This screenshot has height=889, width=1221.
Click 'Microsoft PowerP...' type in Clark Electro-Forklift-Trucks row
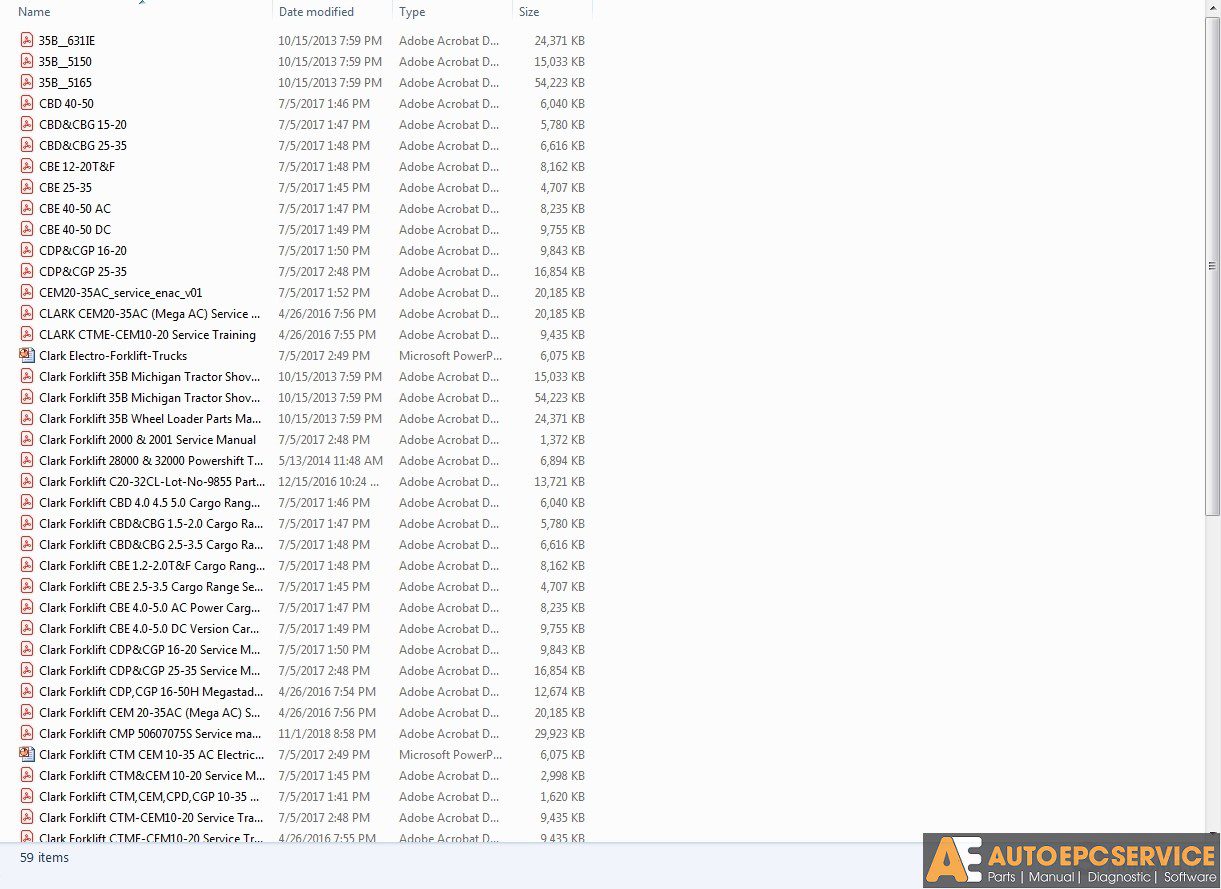tap(451, 356)
